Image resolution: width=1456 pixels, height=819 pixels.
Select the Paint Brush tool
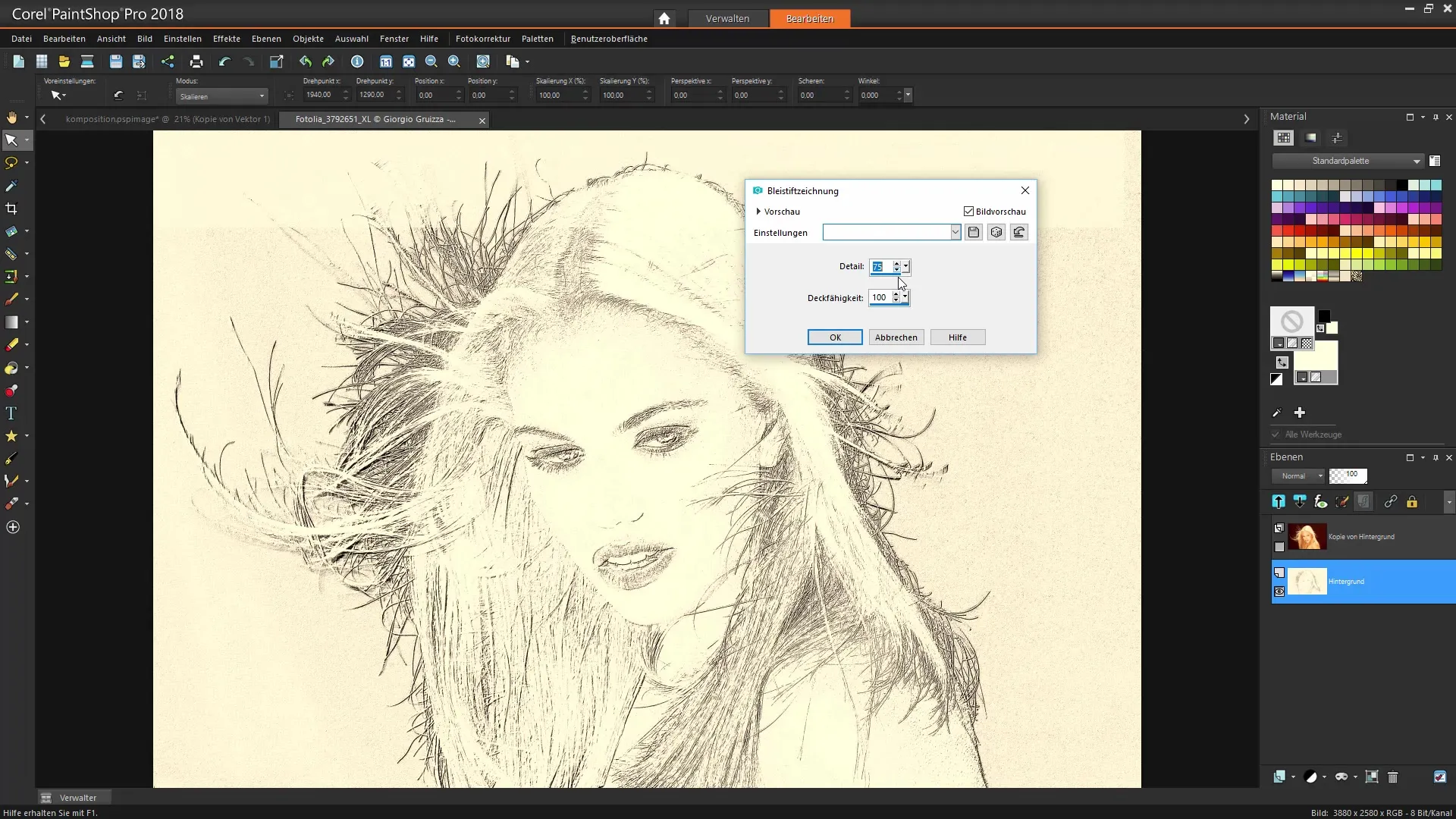pyautogui.click(x=11, y=299)
